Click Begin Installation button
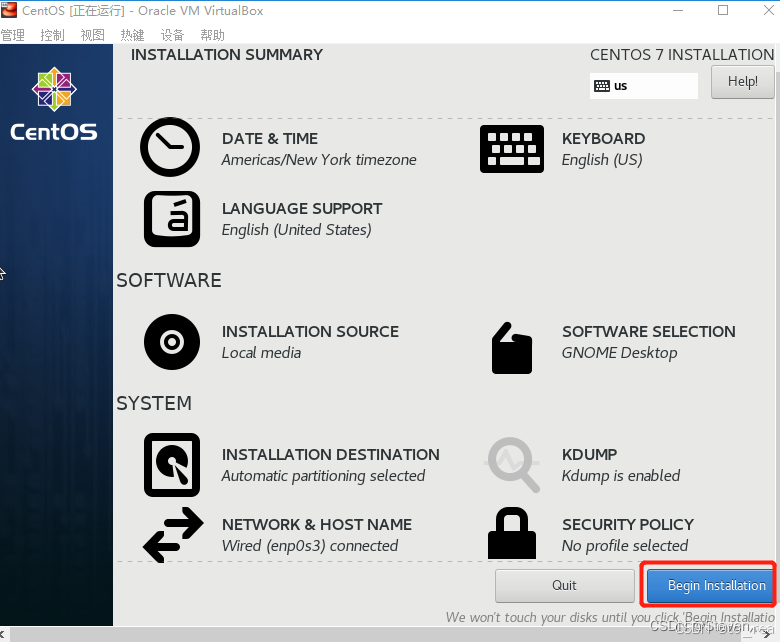The image size is (780, 642). (710, 585)
